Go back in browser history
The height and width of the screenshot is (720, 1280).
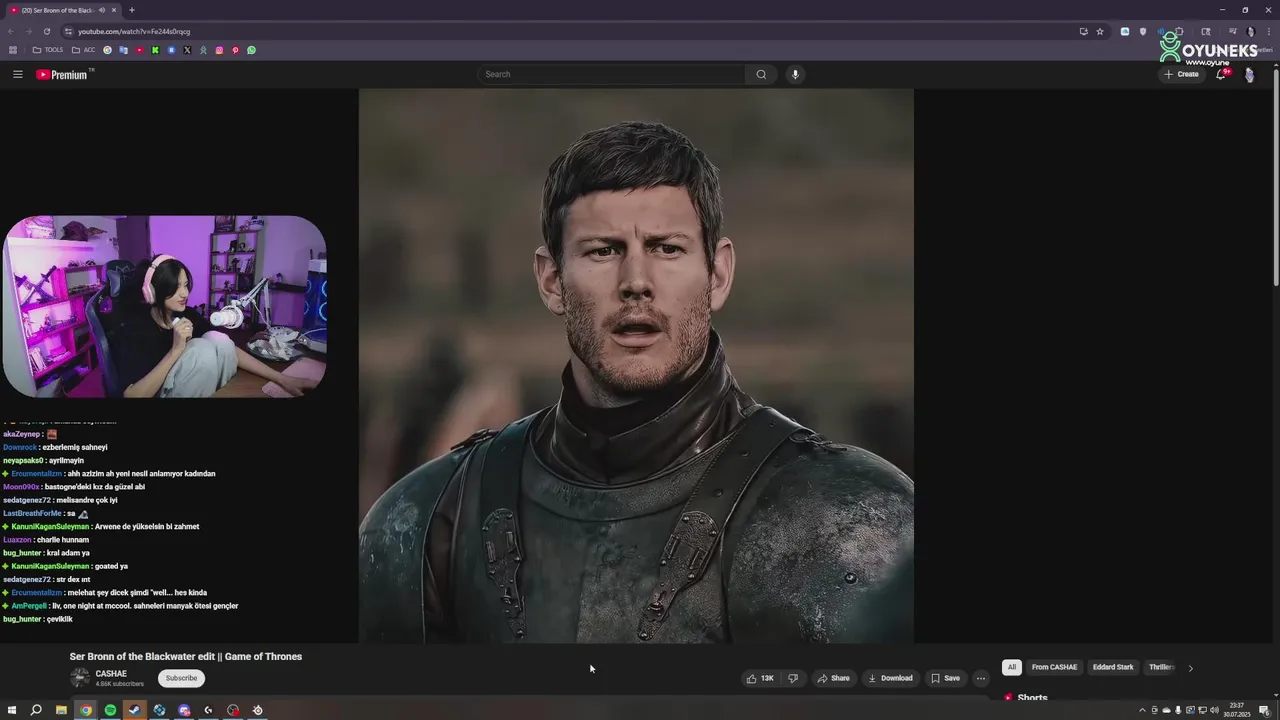click(x=12, y=31)
